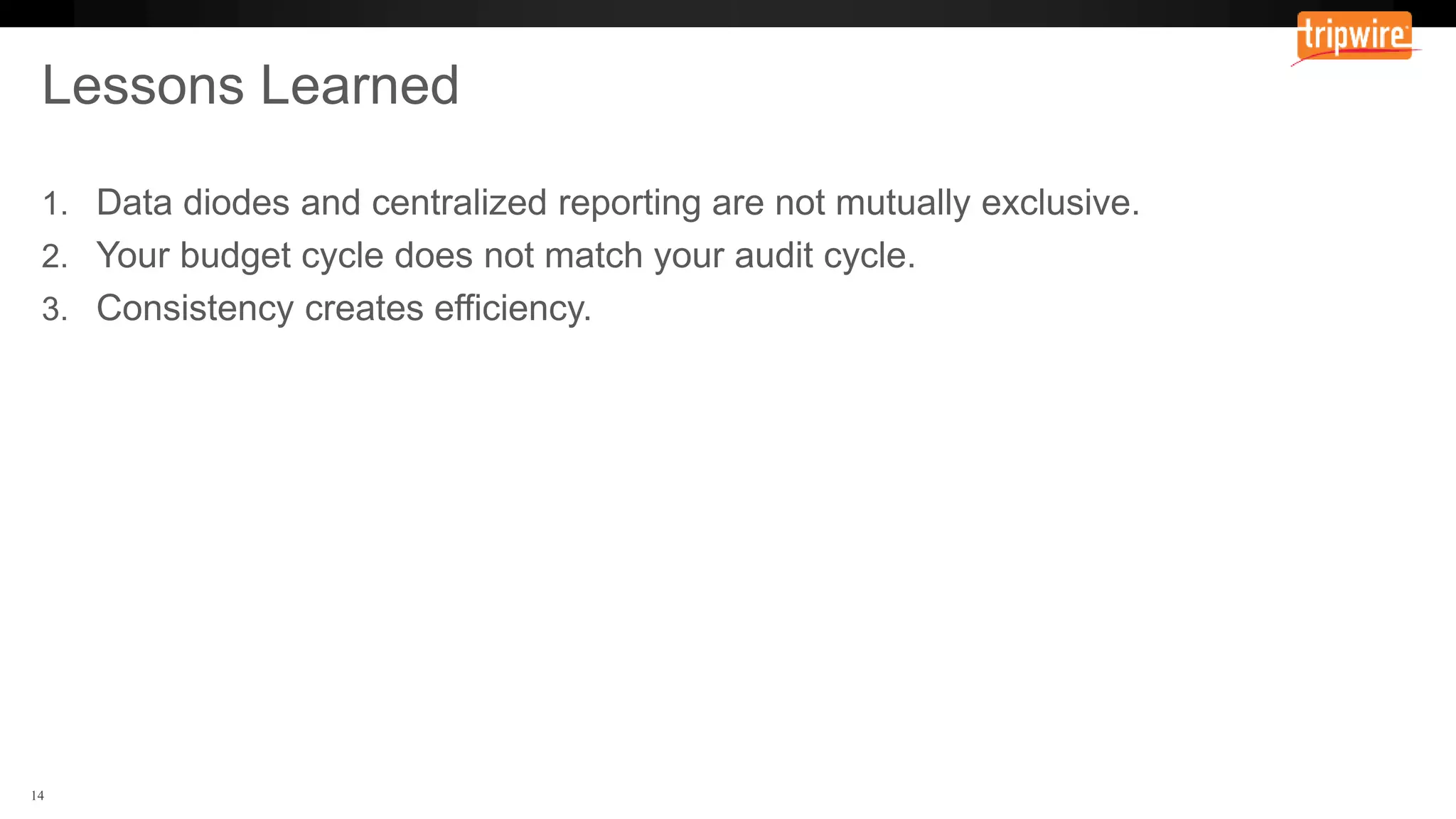This screenshot has width=1456, height=819.
Task: Click the budget cycle bullet text
Action: (505, 255)
